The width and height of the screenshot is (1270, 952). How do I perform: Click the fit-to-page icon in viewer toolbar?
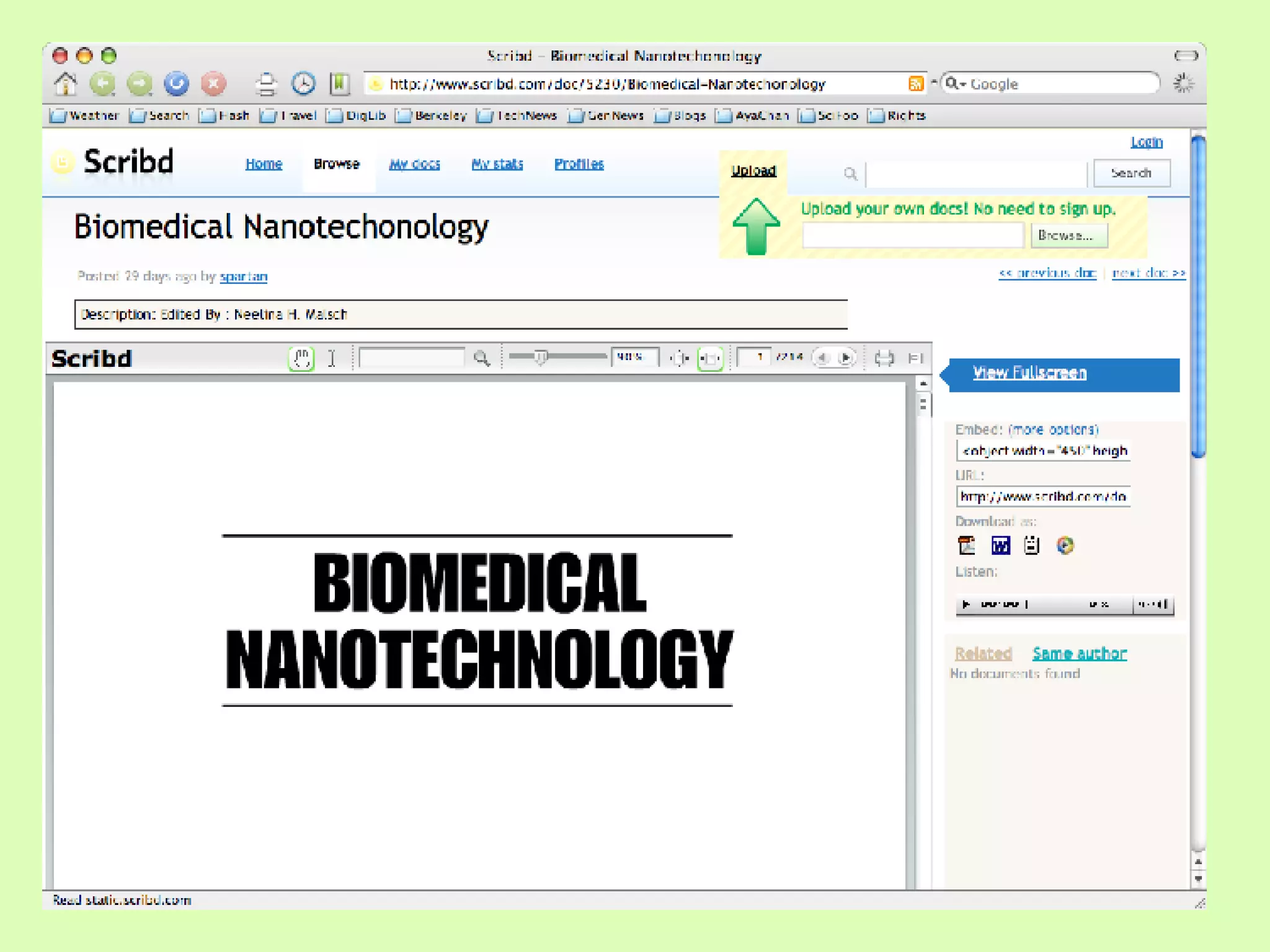pos(680,358)
